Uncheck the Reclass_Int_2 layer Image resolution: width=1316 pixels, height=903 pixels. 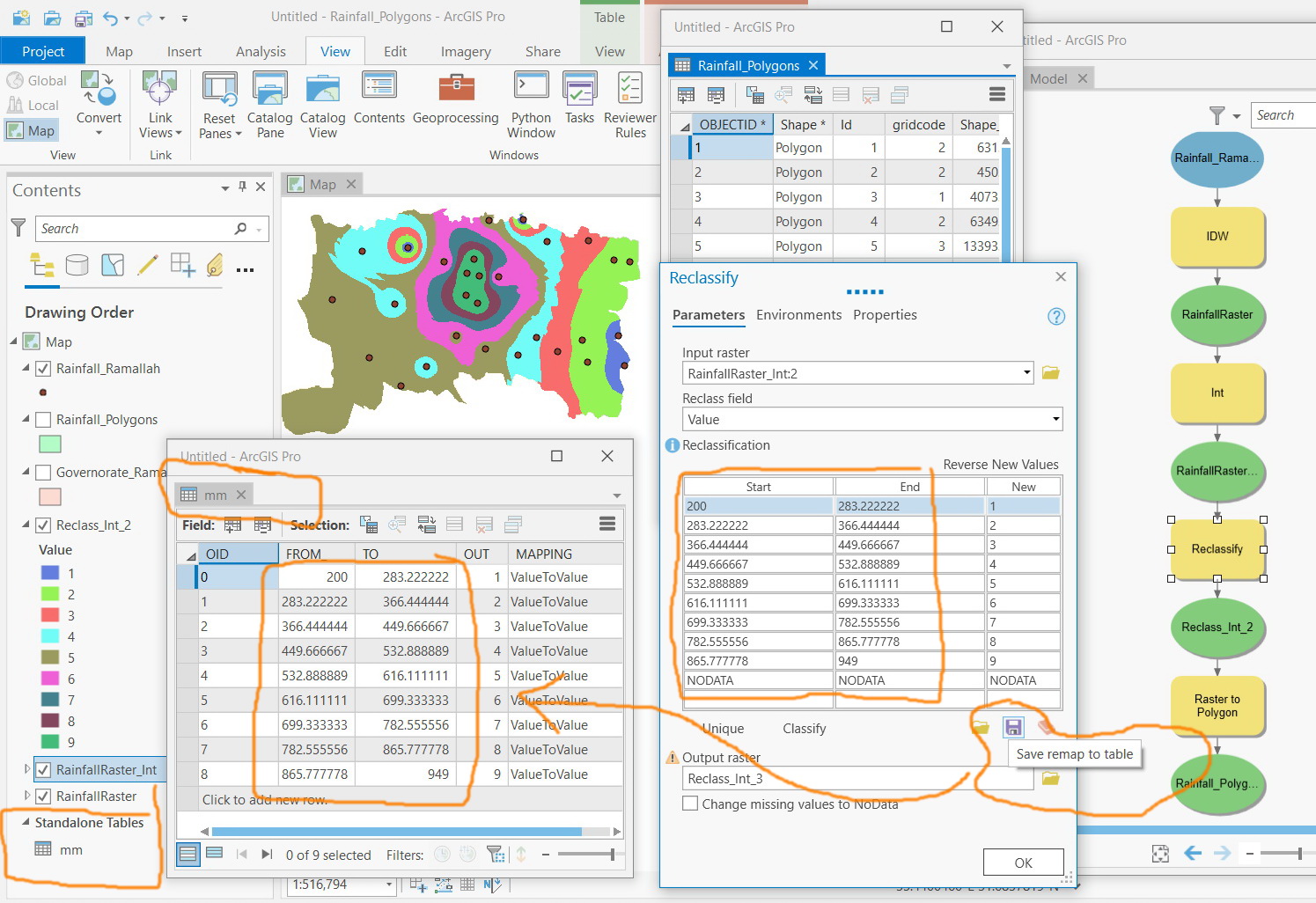coord(42,525)
